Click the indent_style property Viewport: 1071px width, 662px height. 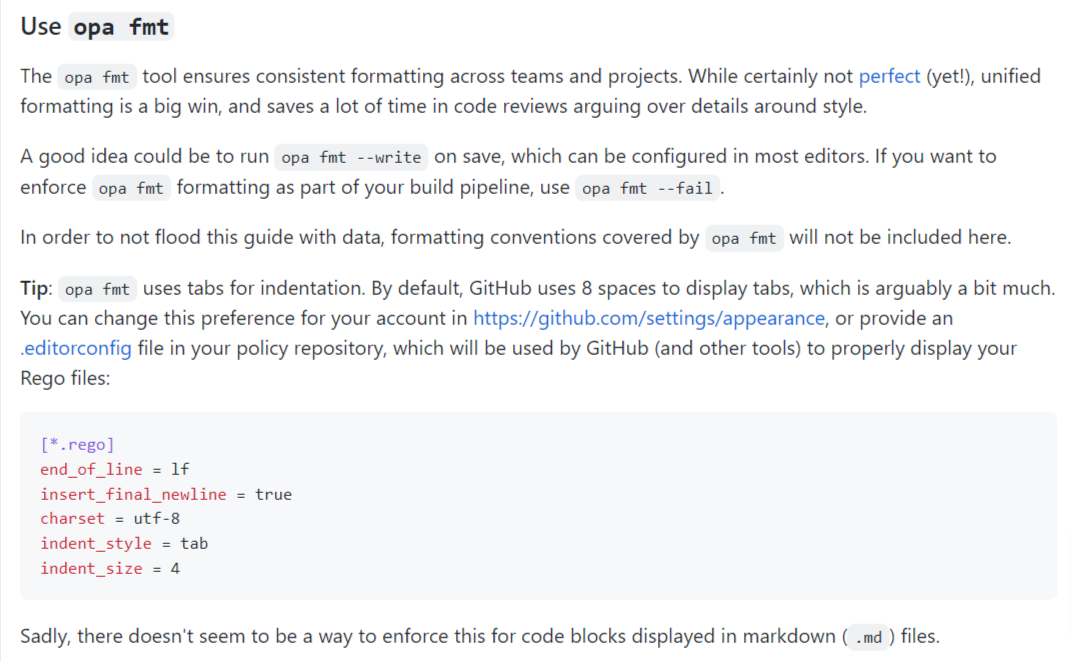95,543
